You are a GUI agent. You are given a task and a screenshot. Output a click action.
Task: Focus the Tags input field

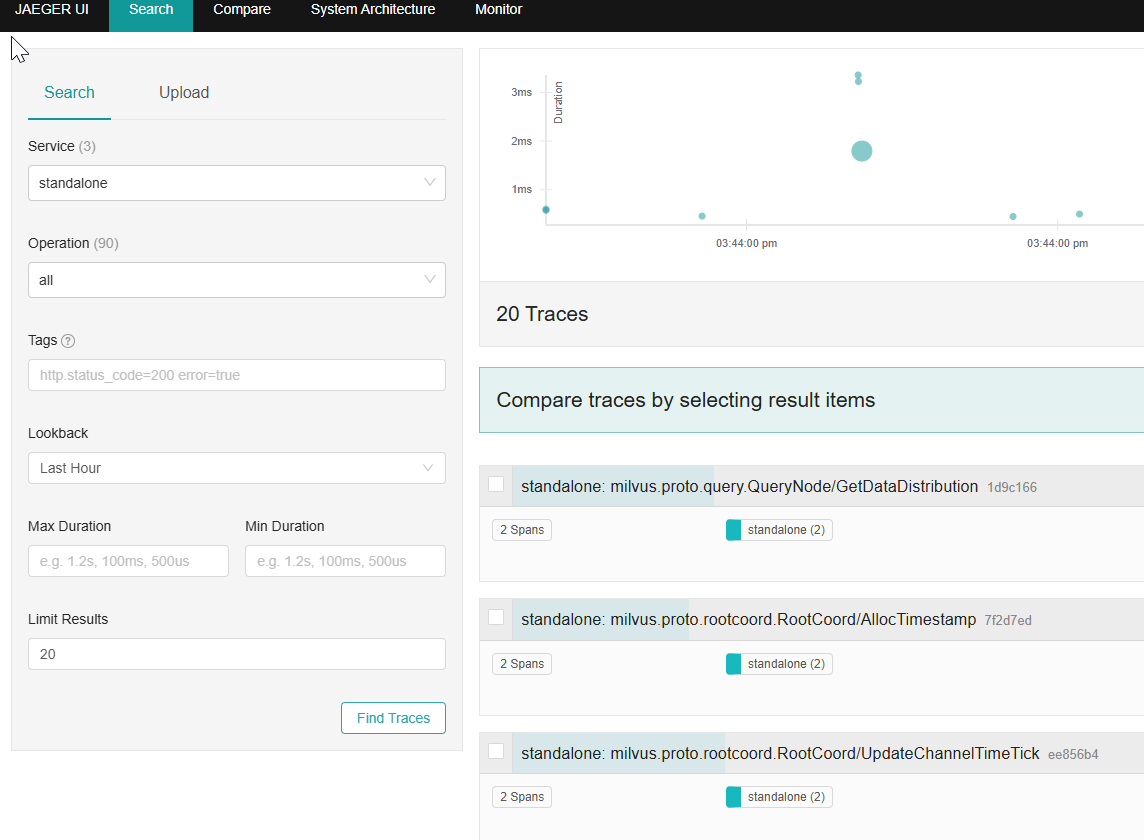click(236, 375)
